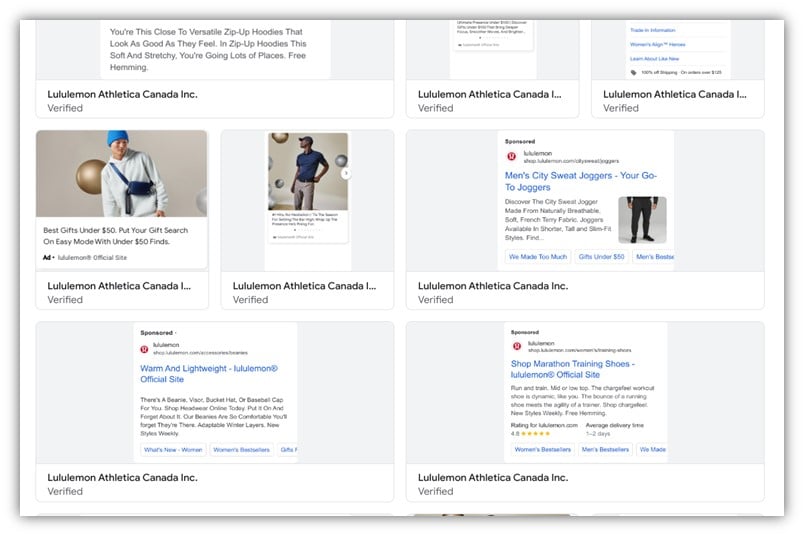Click 'Women's Bestsellers' in the beanie headwear ad
Screen dimensions: 804x536
pos(241,449)
